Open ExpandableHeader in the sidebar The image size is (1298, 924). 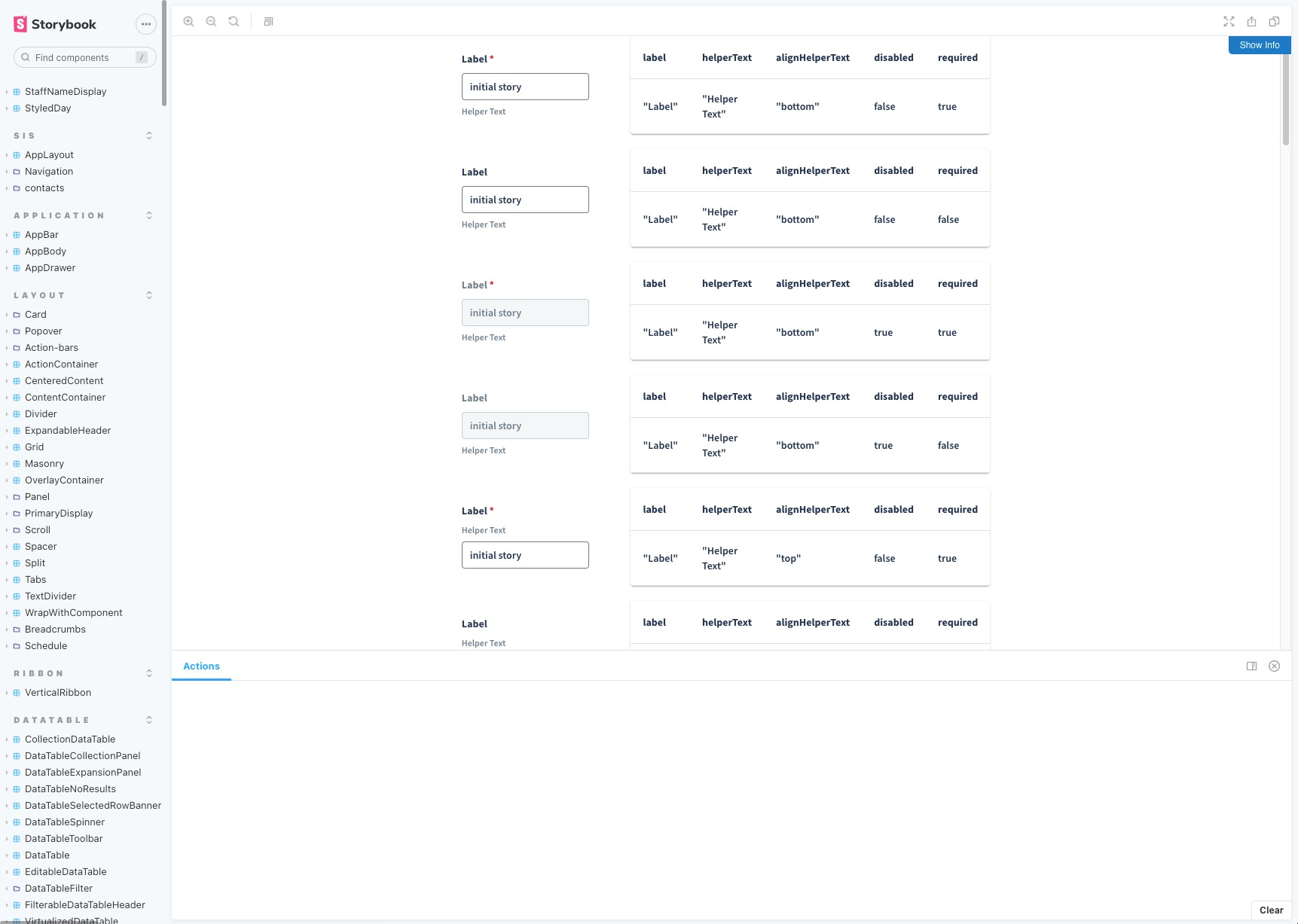click(68, 431)
